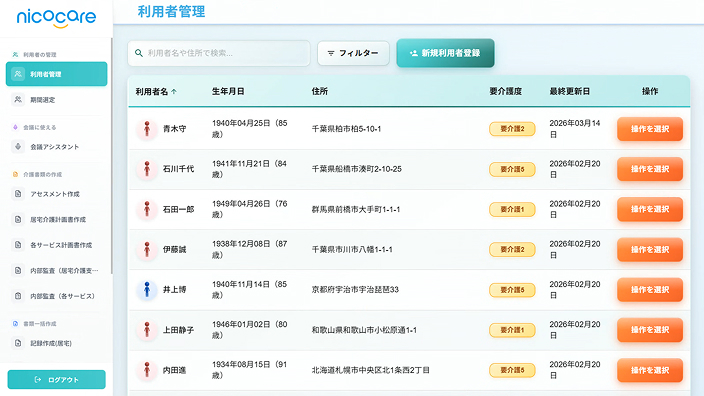
Task: Click the logout arrow icon
Action: tap(38, 380)
